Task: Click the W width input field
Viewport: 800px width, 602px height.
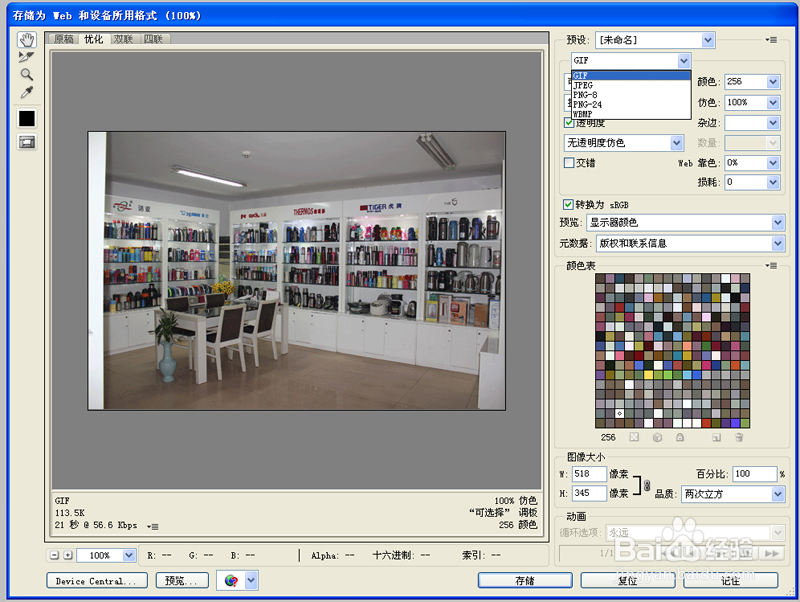Action: click(x=589, y=474)
